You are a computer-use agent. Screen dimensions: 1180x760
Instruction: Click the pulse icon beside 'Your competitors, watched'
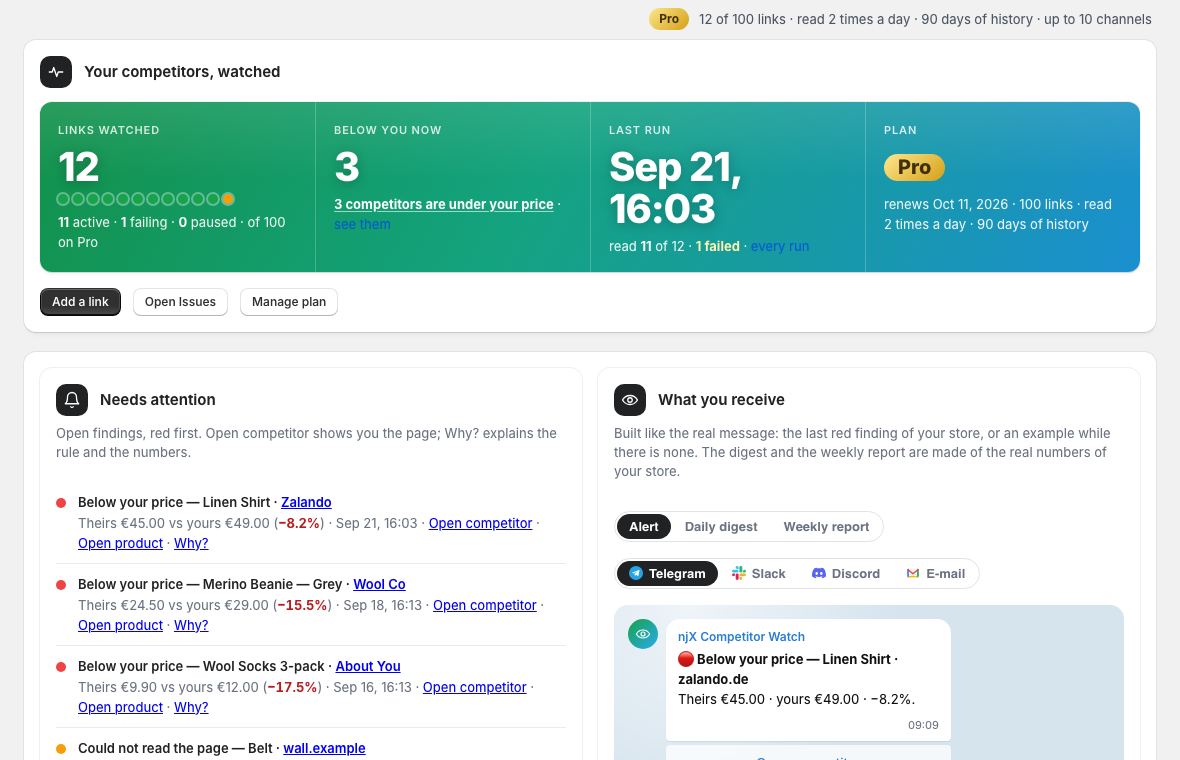tap(56, 72)
